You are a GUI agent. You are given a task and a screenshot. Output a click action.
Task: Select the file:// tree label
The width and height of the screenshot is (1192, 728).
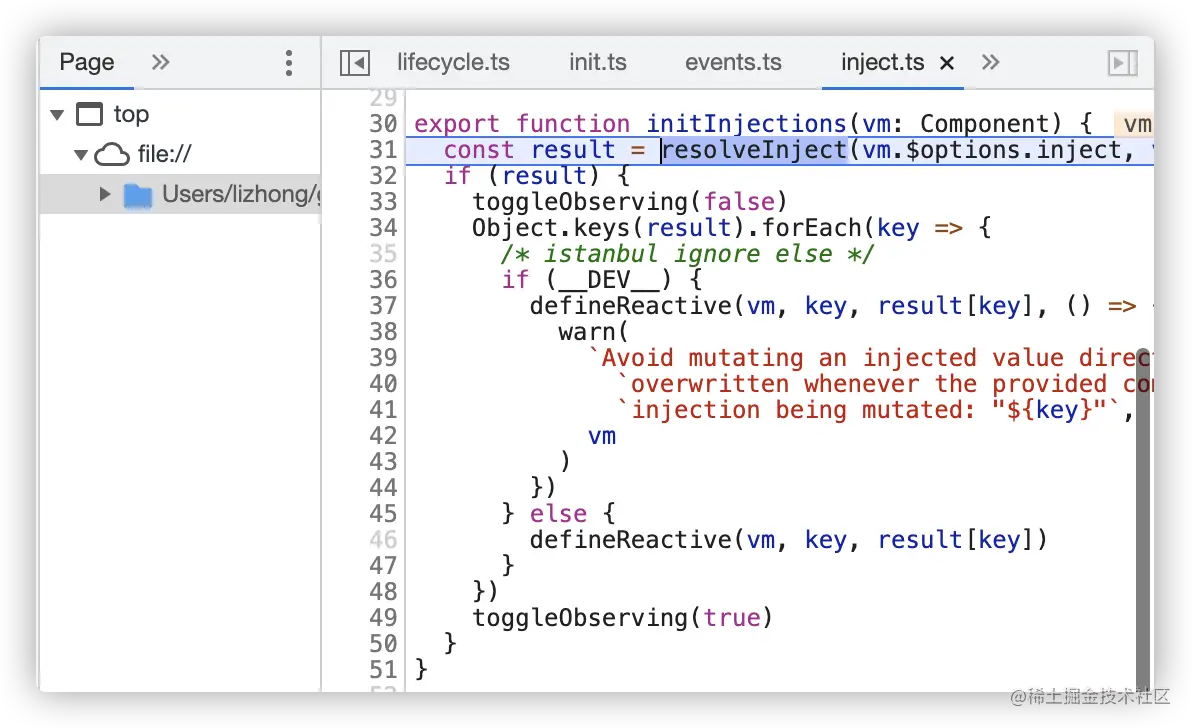(164, 155)
